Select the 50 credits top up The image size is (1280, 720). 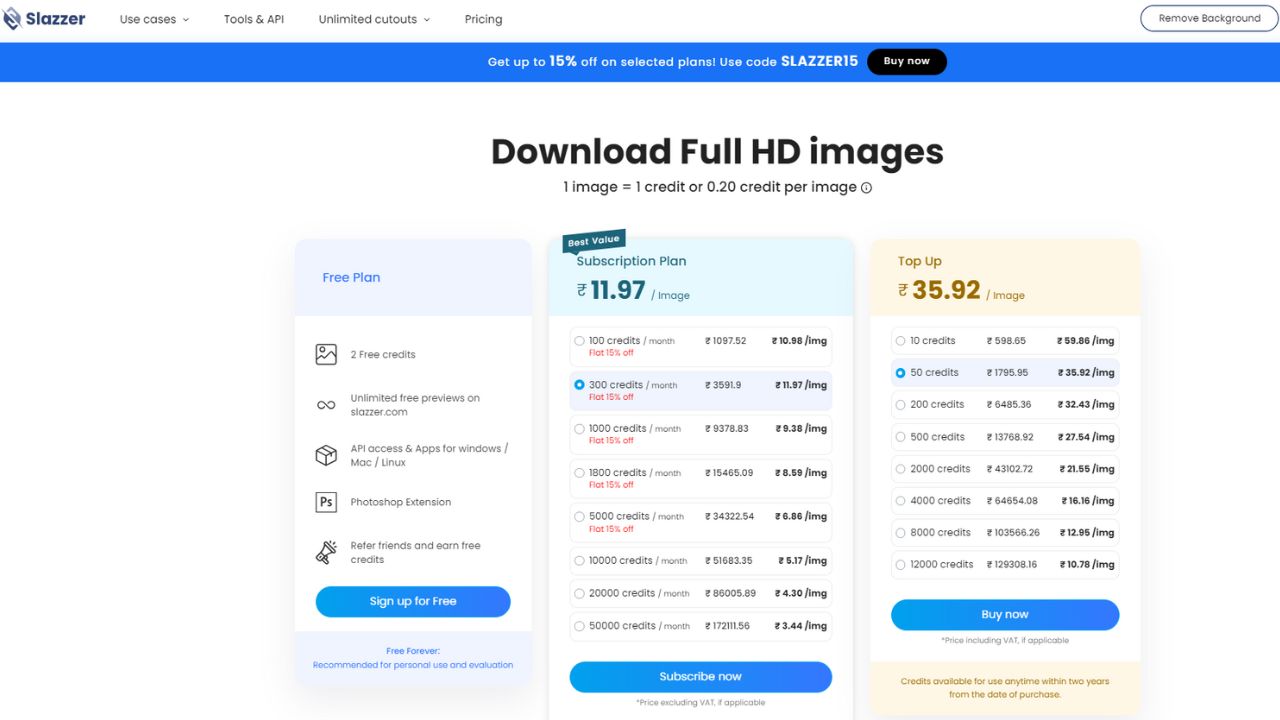(1005, 372)
